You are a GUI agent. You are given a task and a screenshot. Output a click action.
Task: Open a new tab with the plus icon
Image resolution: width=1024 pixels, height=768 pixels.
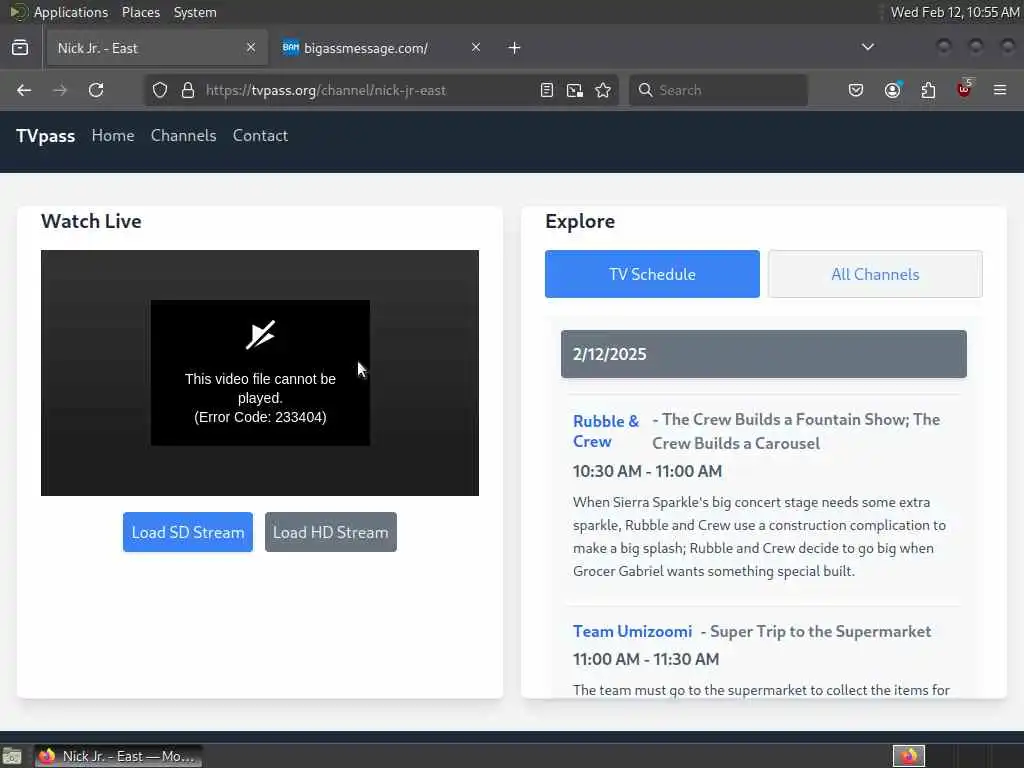514,48
